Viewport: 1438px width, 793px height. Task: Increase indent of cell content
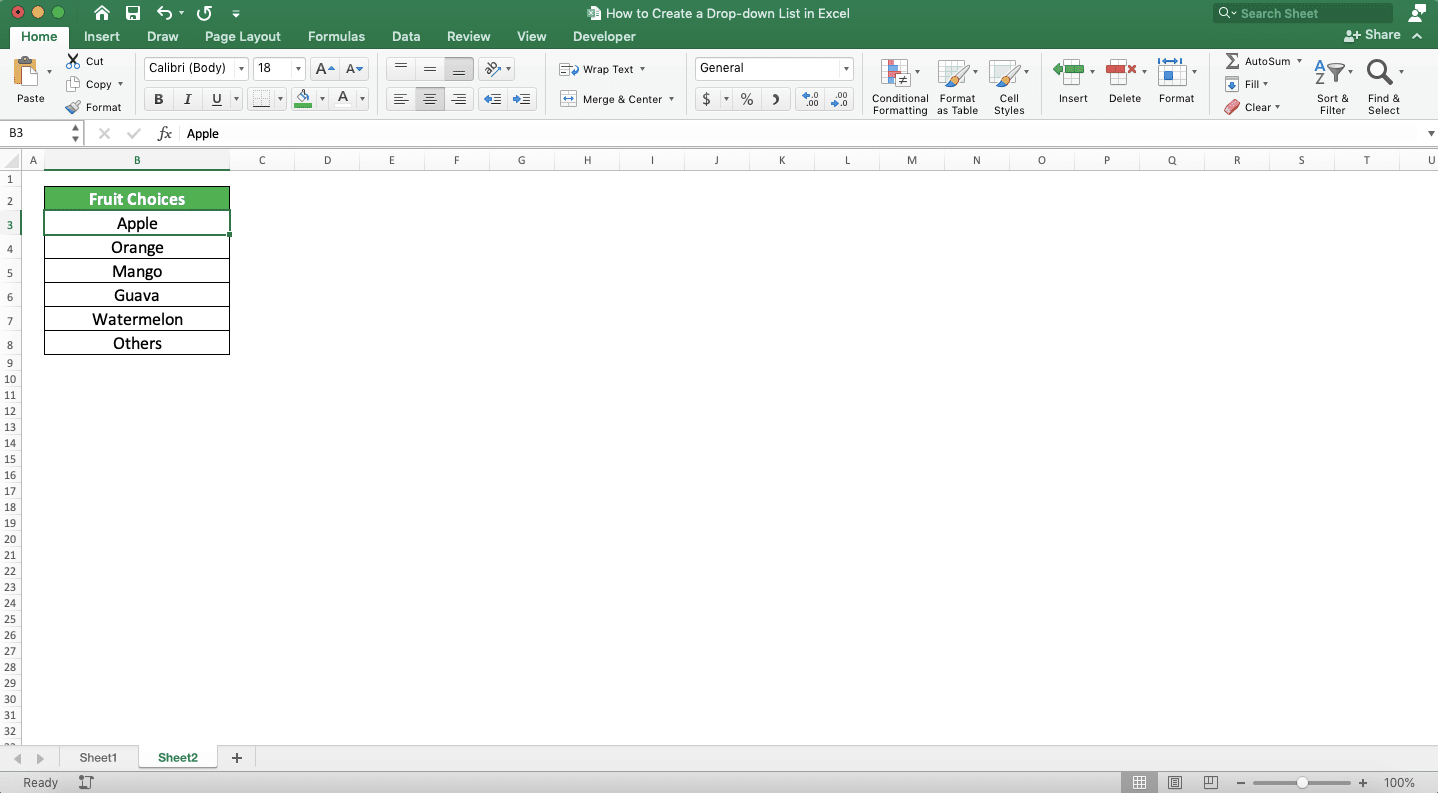tap(521, 99)
